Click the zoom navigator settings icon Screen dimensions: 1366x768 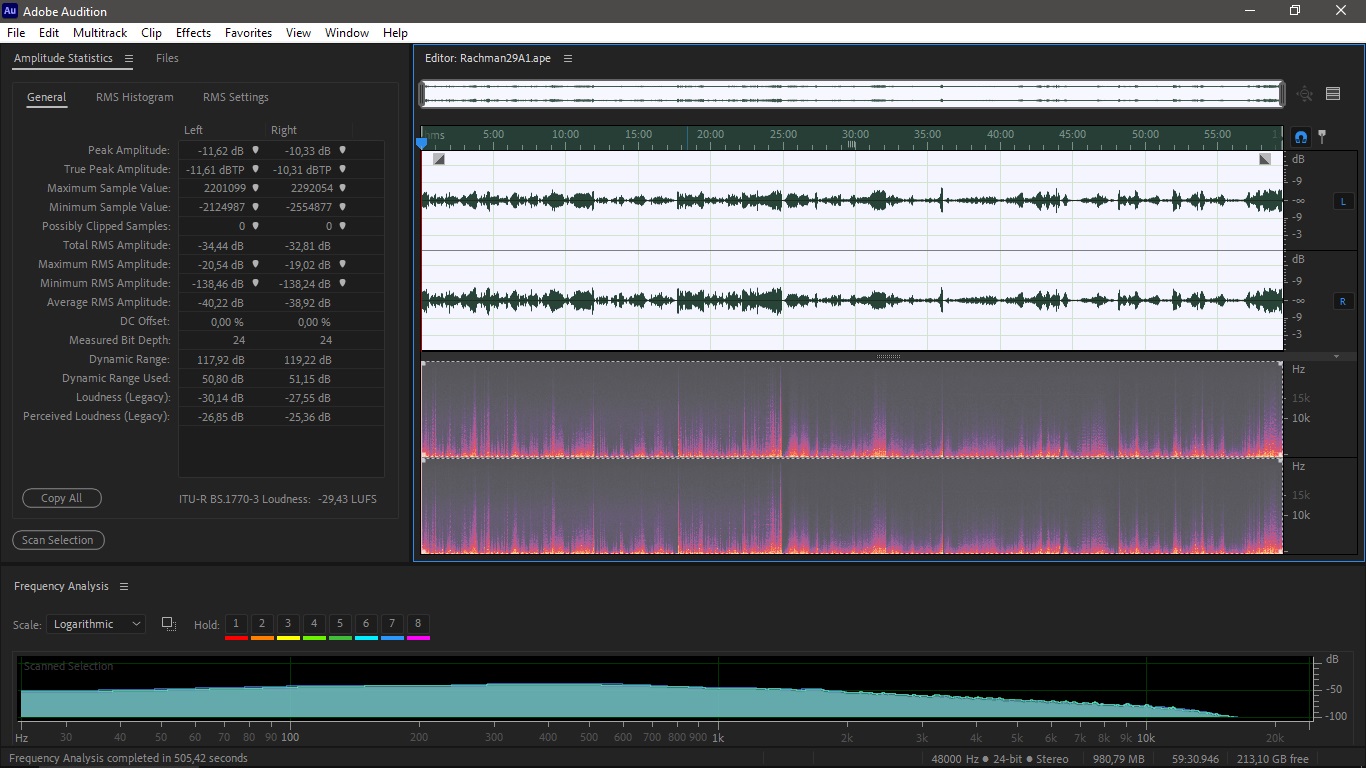[x=1305, y=94]
